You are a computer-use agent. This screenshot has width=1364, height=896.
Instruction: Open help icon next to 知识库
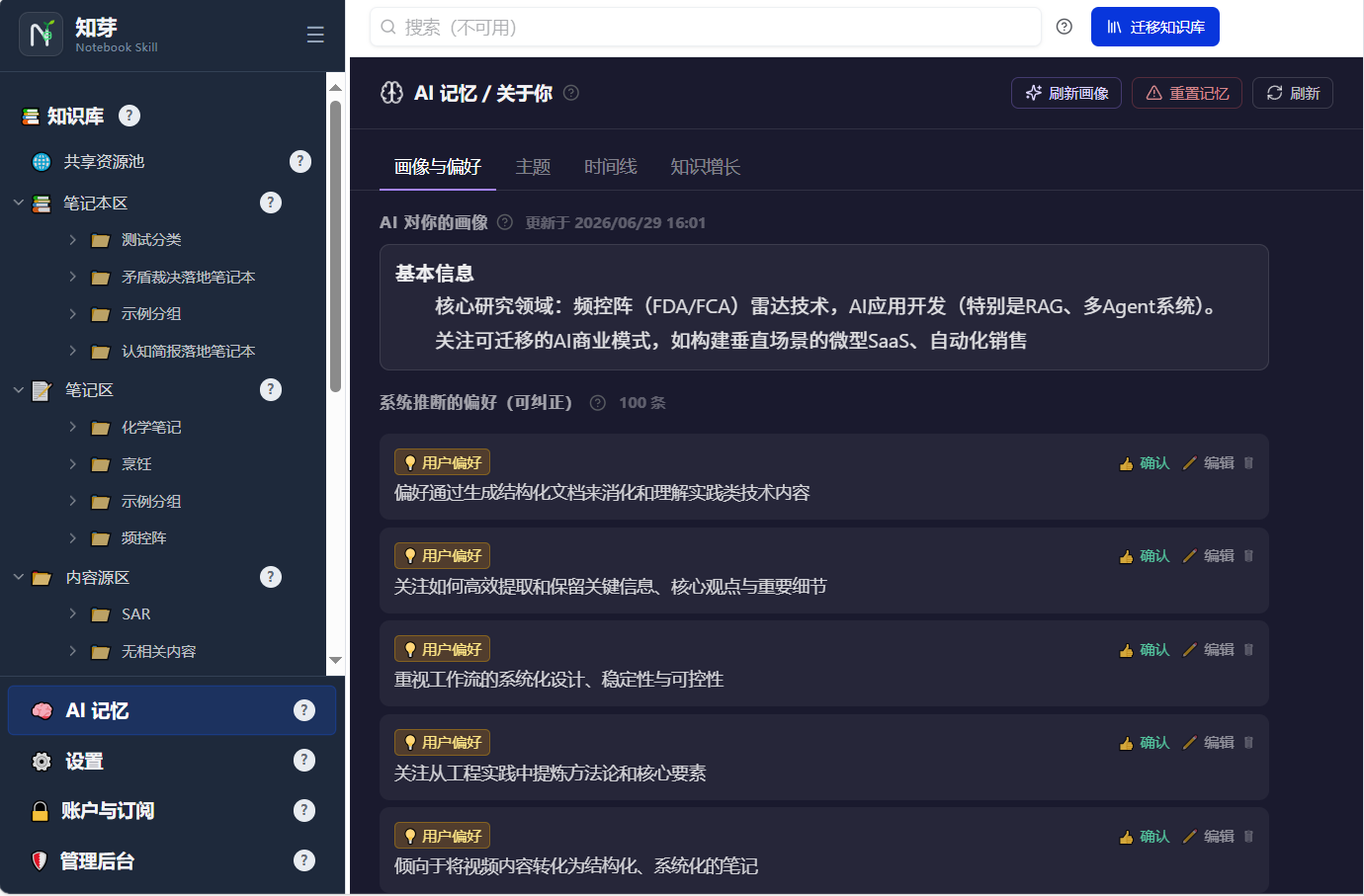[129, 116]
